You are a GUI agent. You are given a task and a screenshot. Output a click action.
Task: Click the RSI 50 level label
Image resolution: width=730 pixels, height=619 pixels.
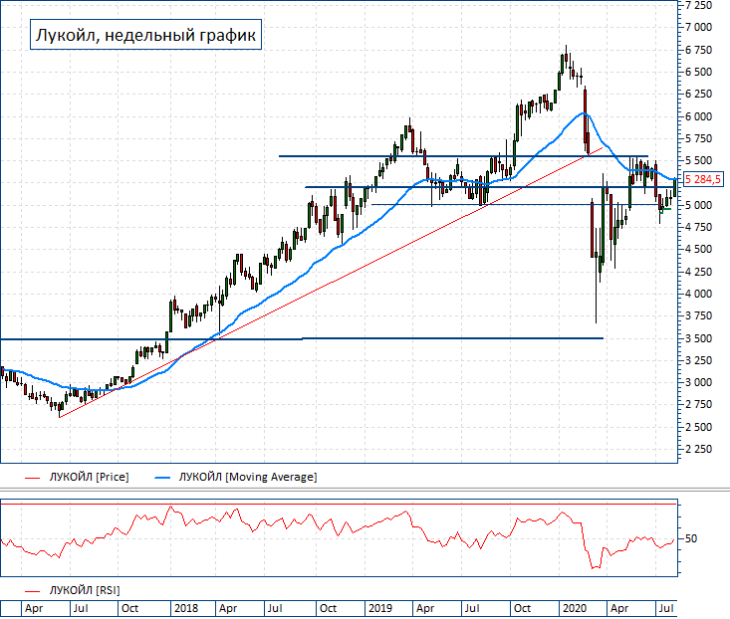click(x=691, y=539)
